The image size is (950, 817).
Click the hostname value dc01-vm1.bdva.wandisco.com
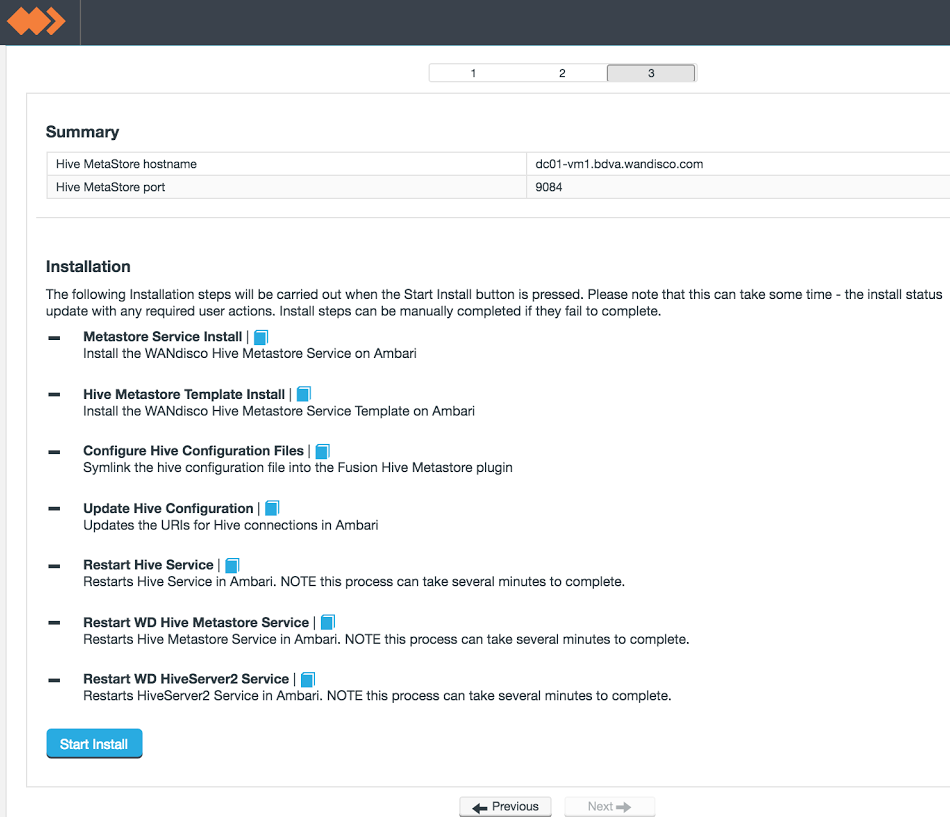tap(619, 164)
